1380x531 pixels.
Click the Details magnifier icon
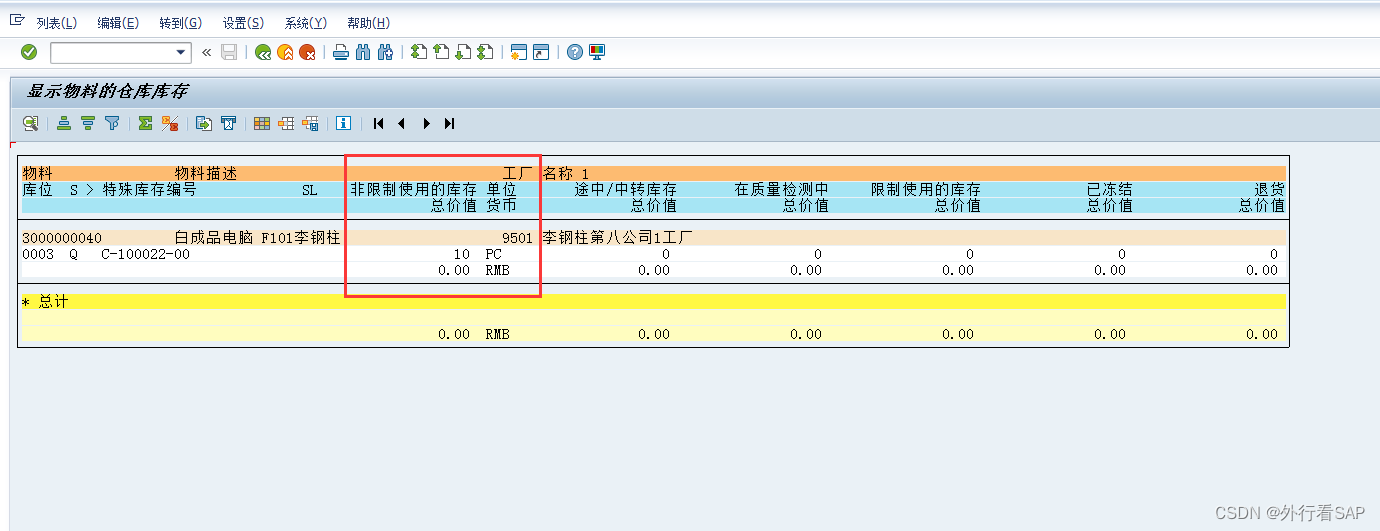coord(31,123)
